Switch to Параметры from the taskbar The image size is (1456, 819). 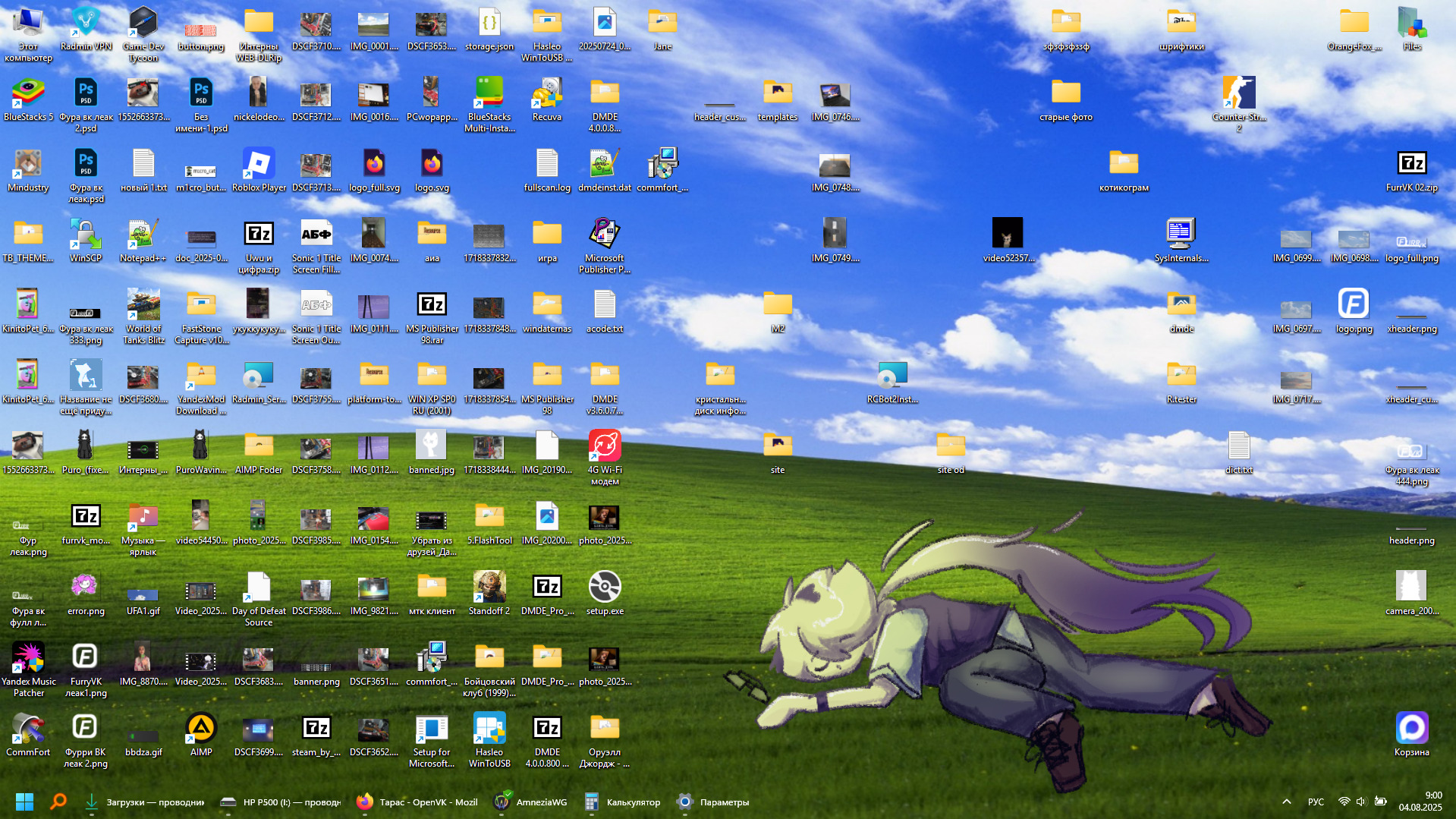712,802
